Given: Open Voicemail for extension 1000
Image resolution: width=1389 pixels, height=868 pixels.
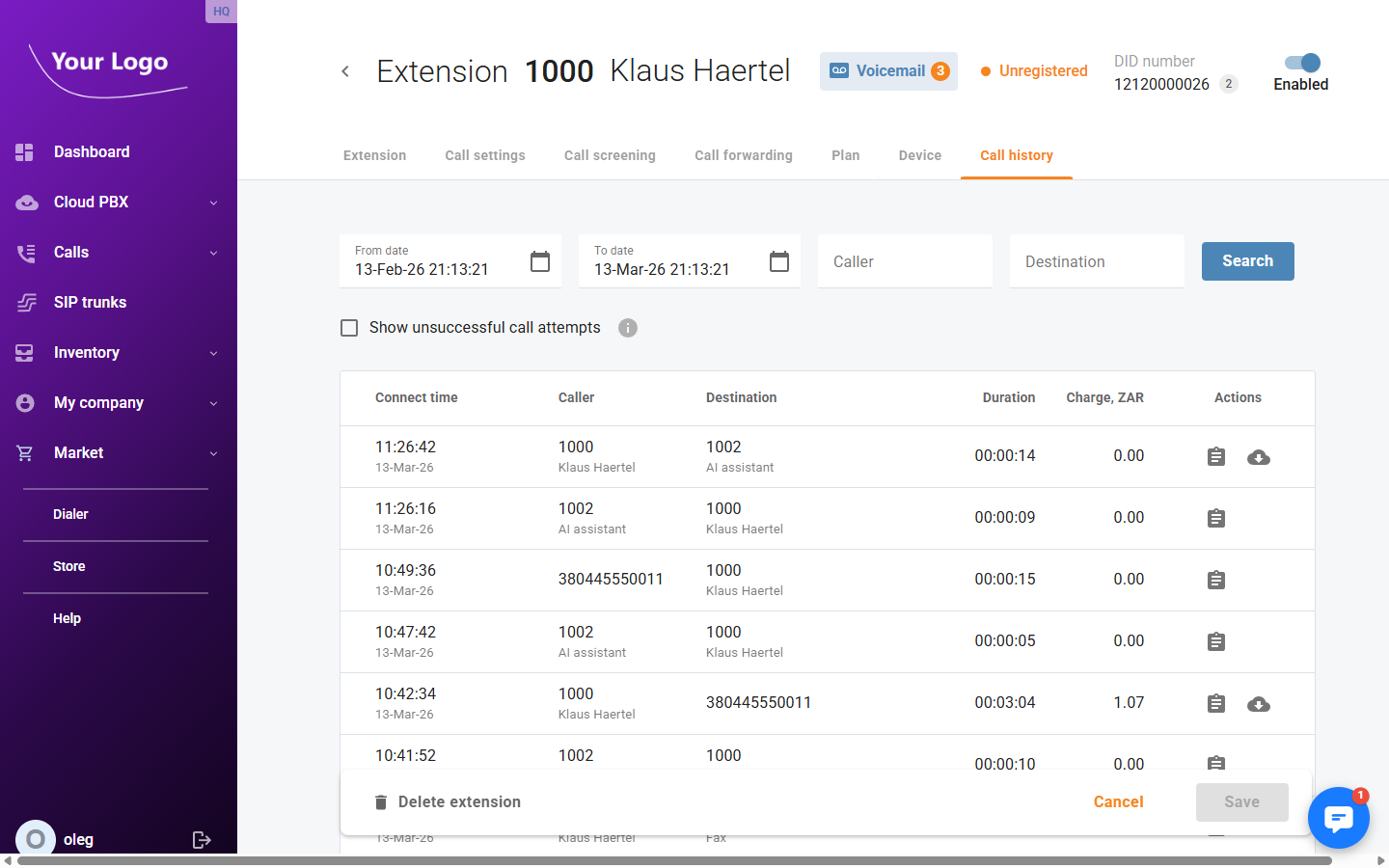Looking at the screenshot, I should point(887,70).
